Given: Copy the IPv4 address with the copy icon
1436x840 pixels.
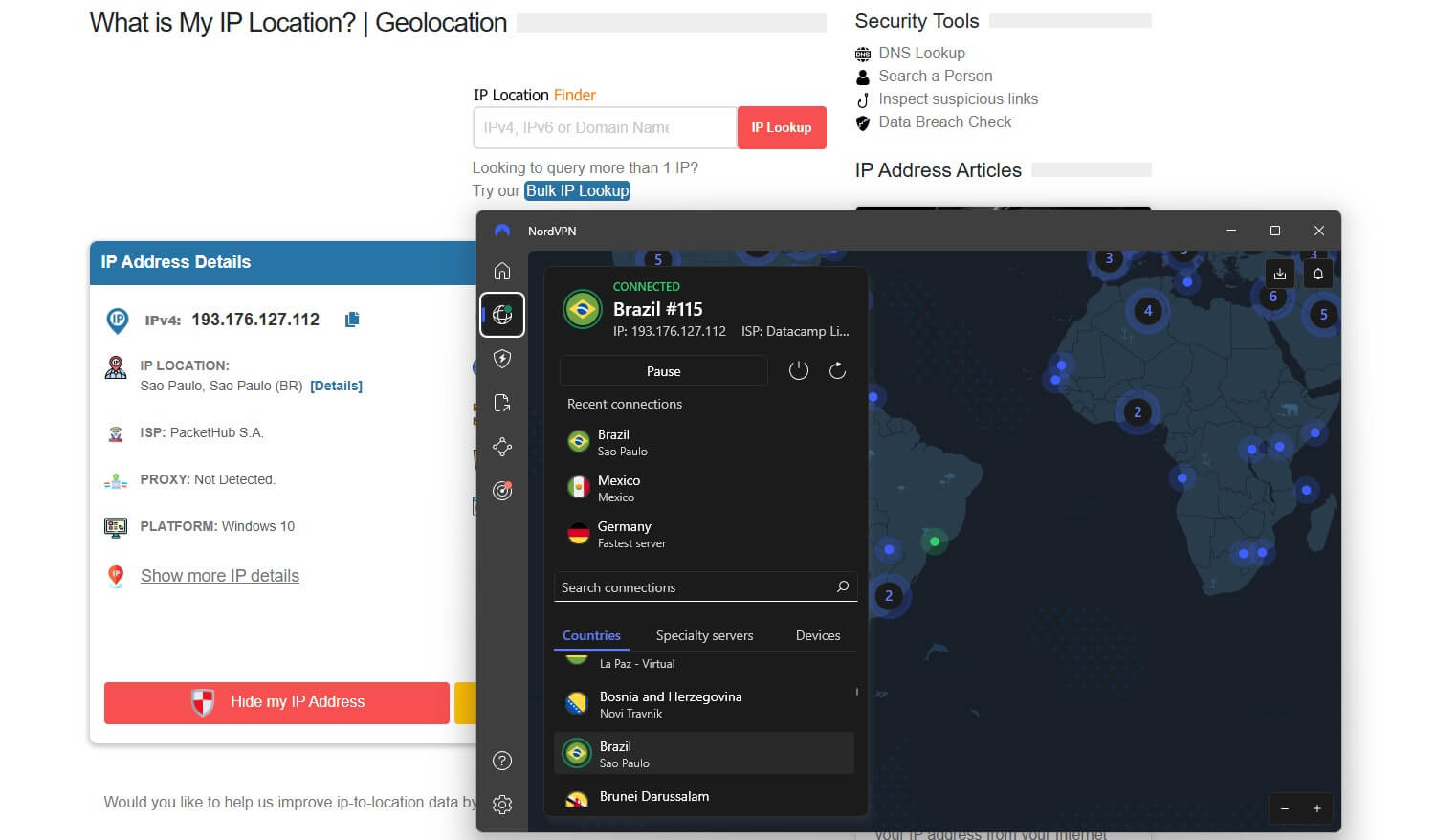Looking at the screenshot, I should 352,320.
